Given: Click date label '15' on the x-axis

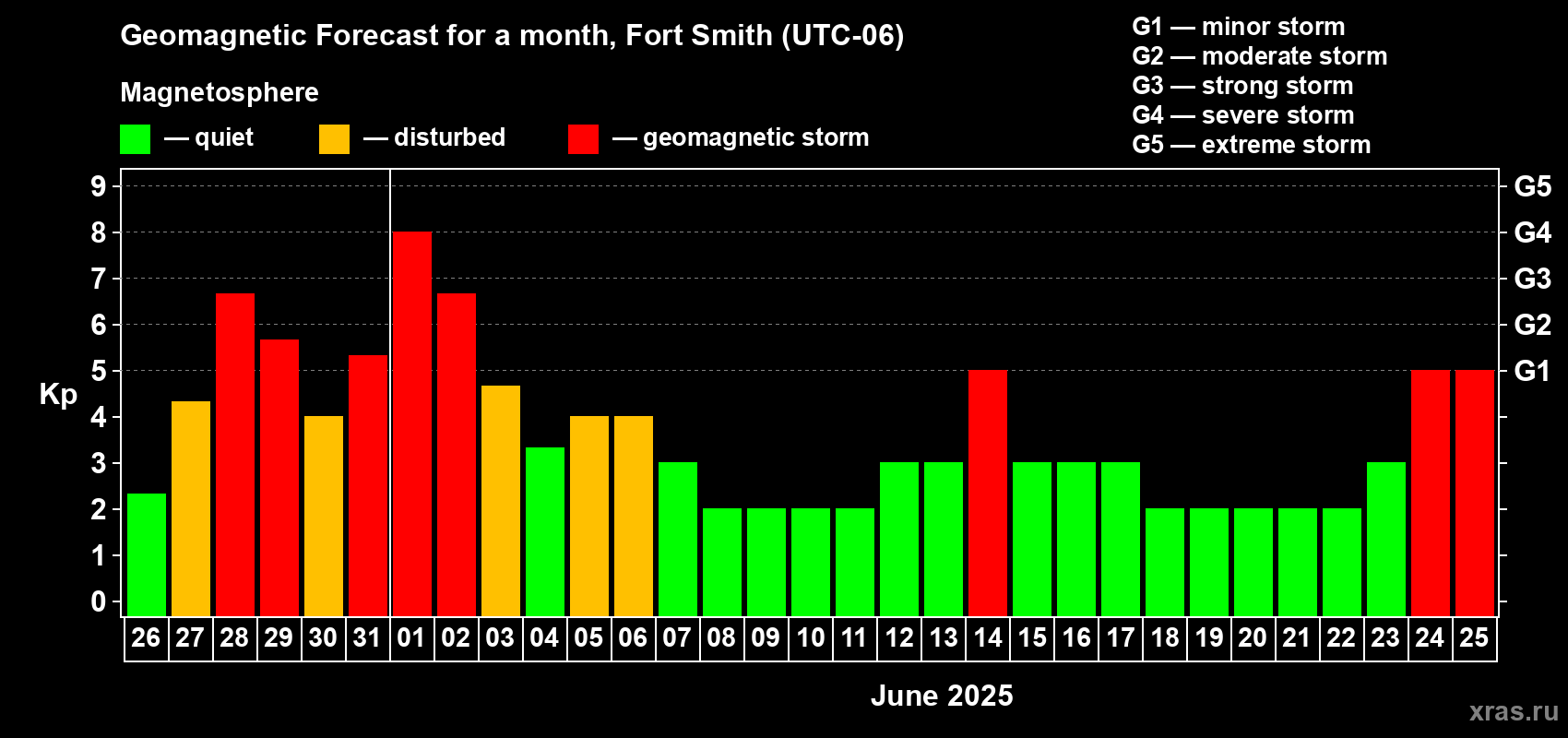Looking at the screenshot, I should (x=1031, y=638).
